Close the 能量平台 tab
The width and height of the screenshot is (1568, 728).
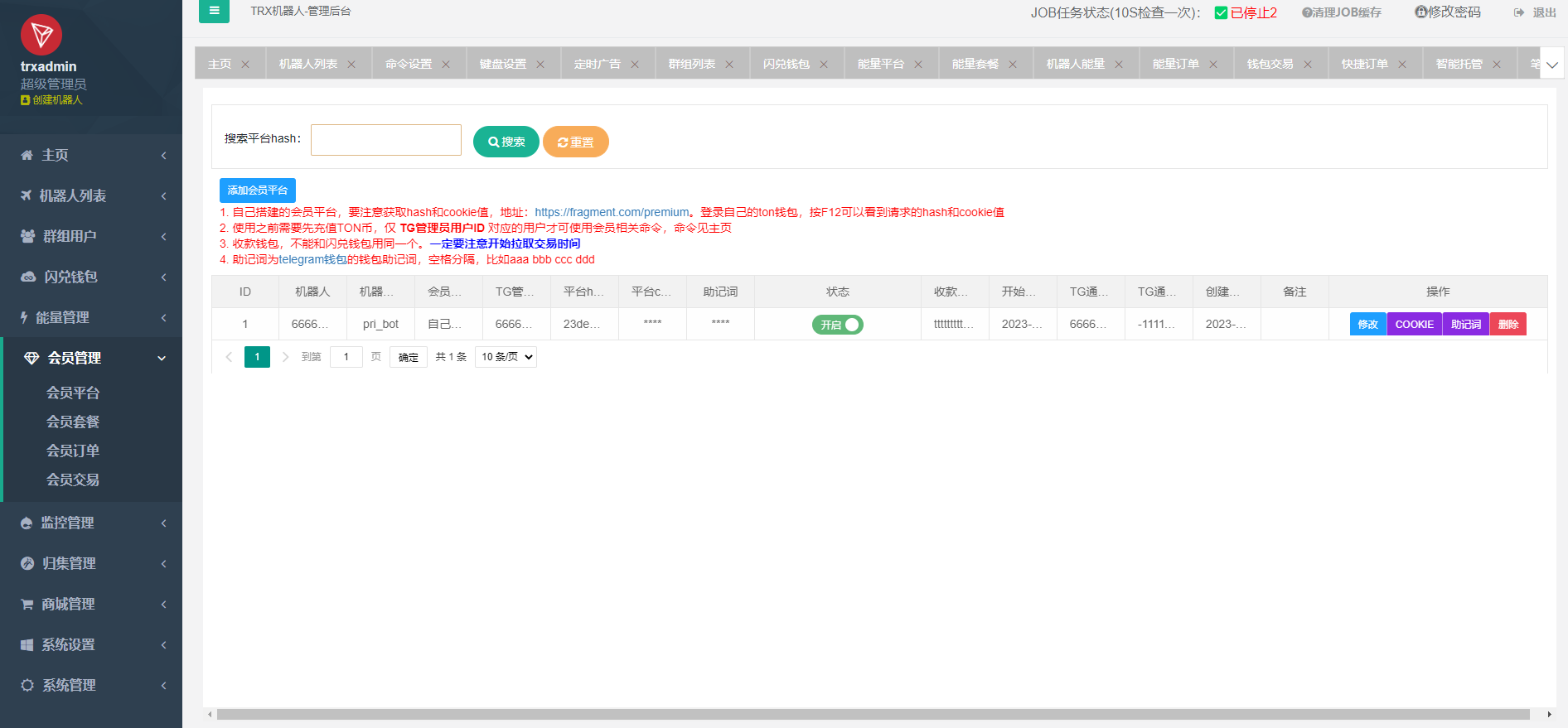coord(918,65)
